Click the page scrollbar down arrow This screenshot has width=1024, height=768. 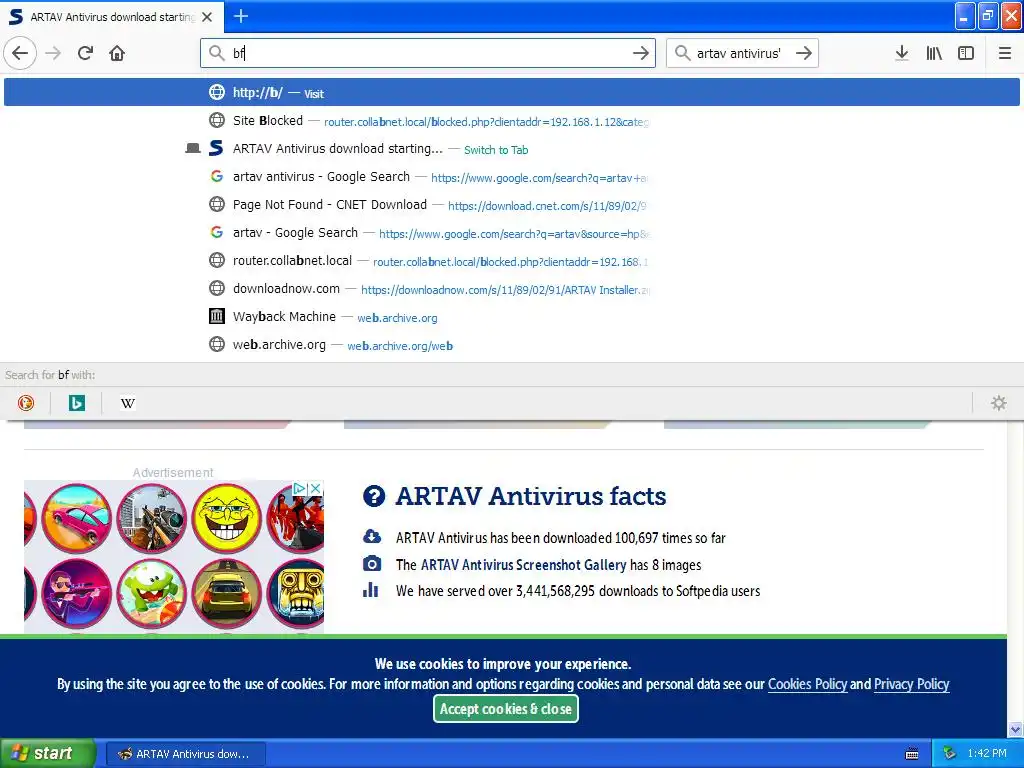(x=1016, y=729)
